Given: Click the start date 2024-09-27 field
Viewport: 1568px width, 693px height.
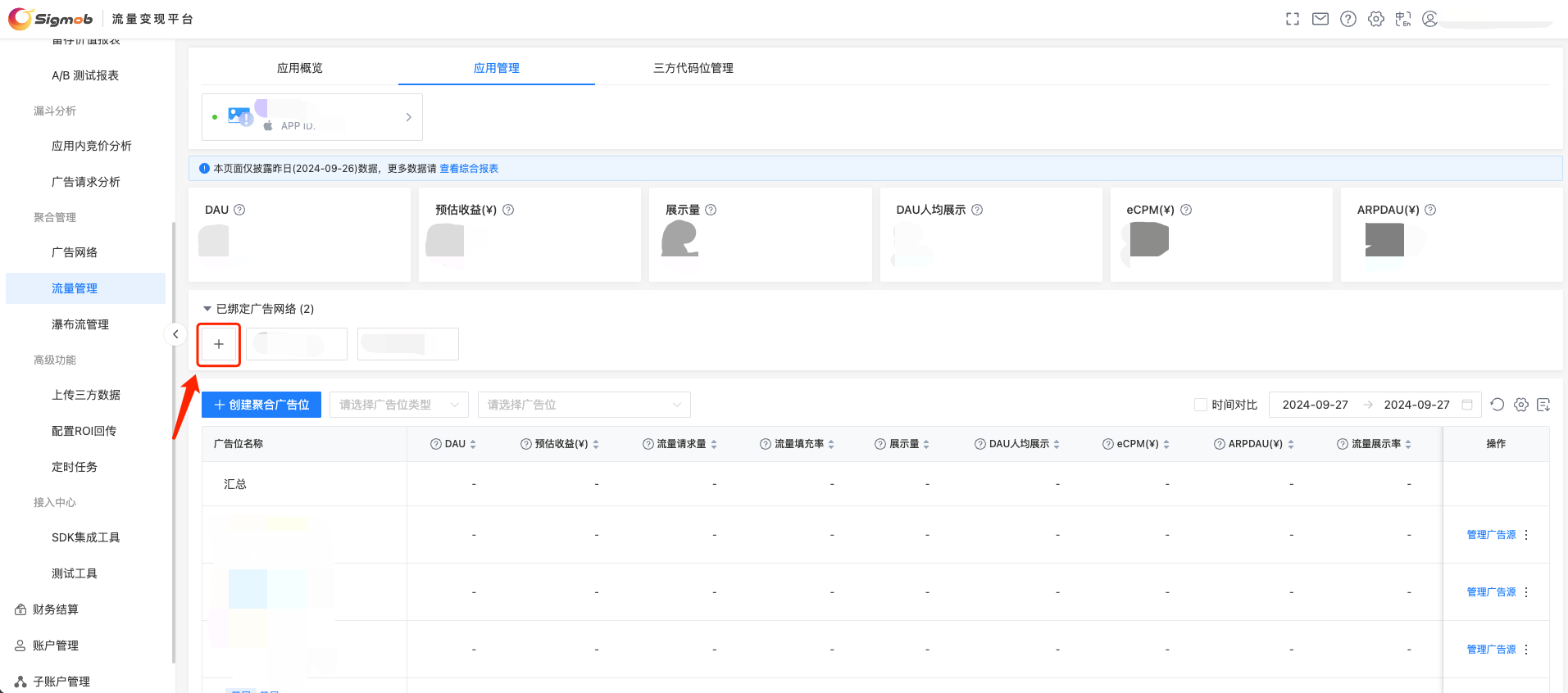Looking at the screenshot, I should coord(1315,405).
